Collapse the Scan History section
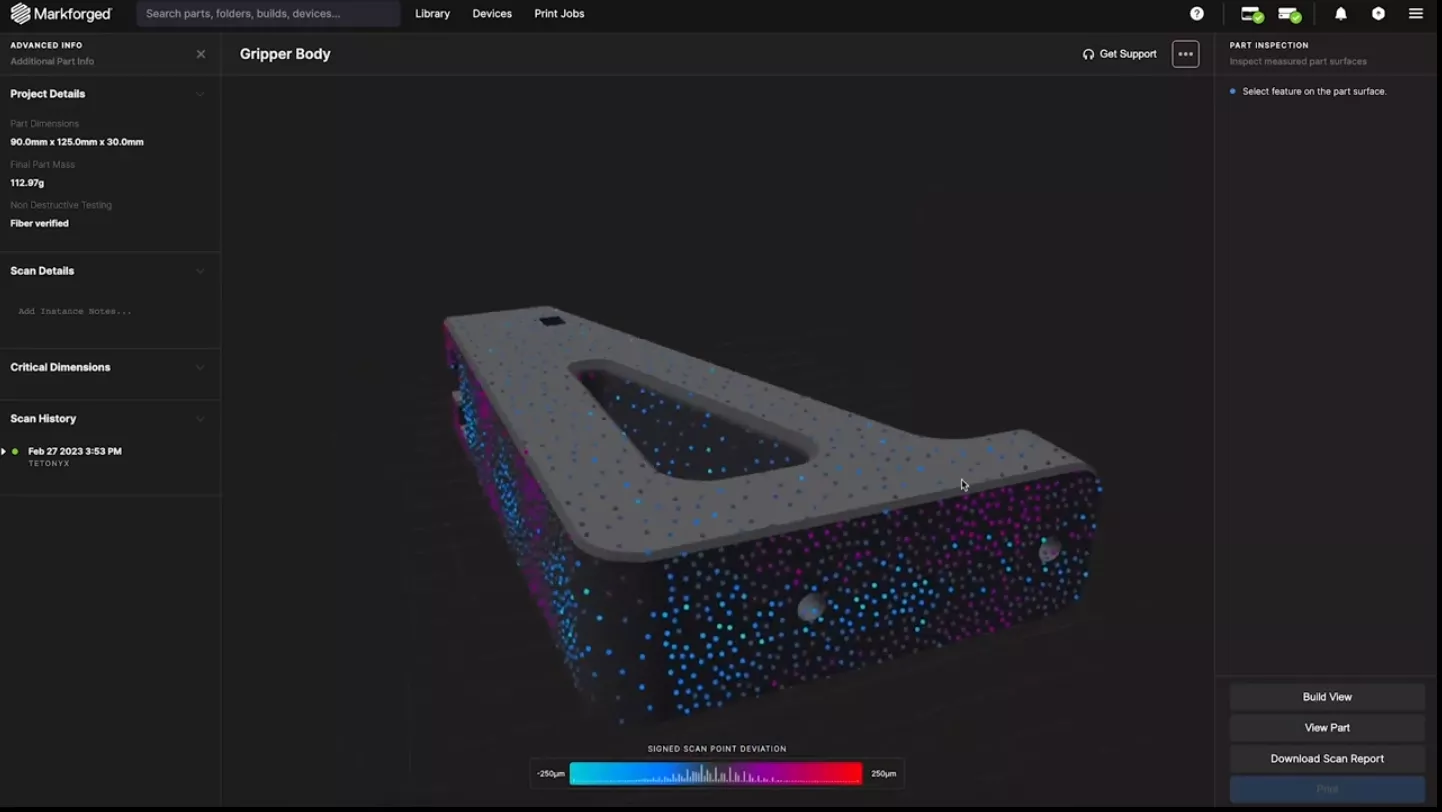The image size is (1442, 812). tap(199, 419)
